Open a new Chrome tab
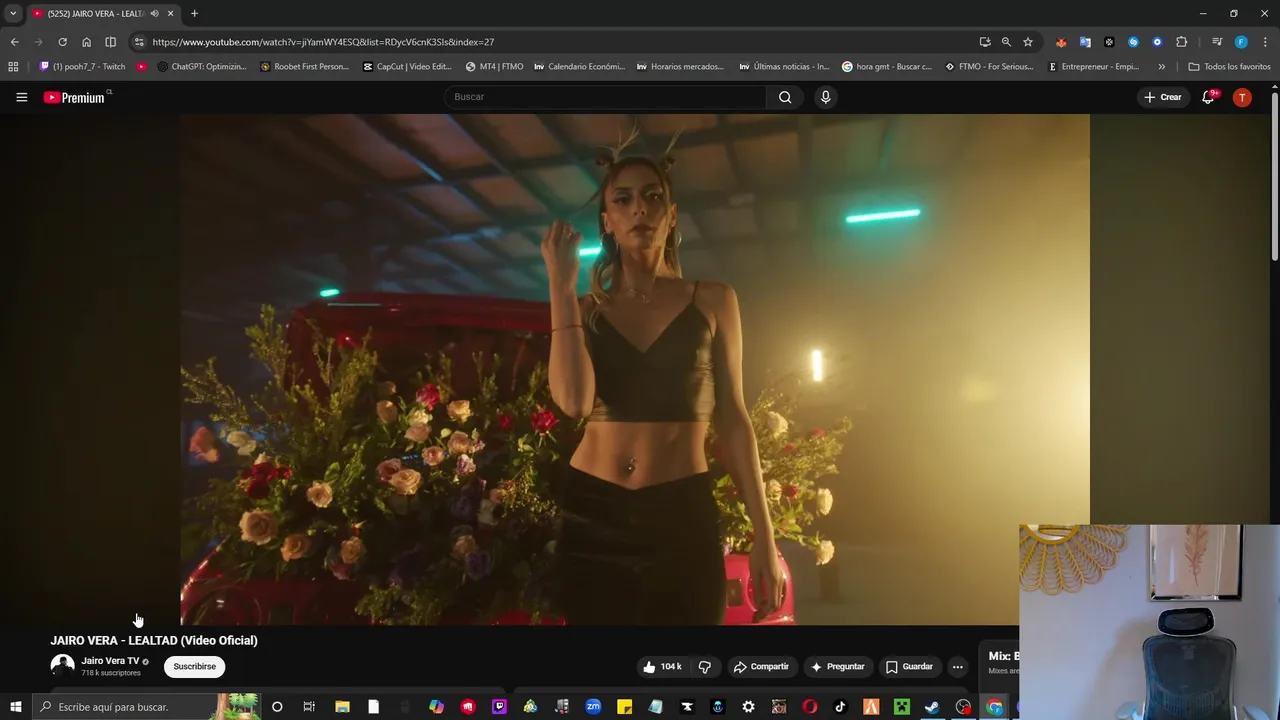The image size is (1280, 720). click(x=194, y=14)
